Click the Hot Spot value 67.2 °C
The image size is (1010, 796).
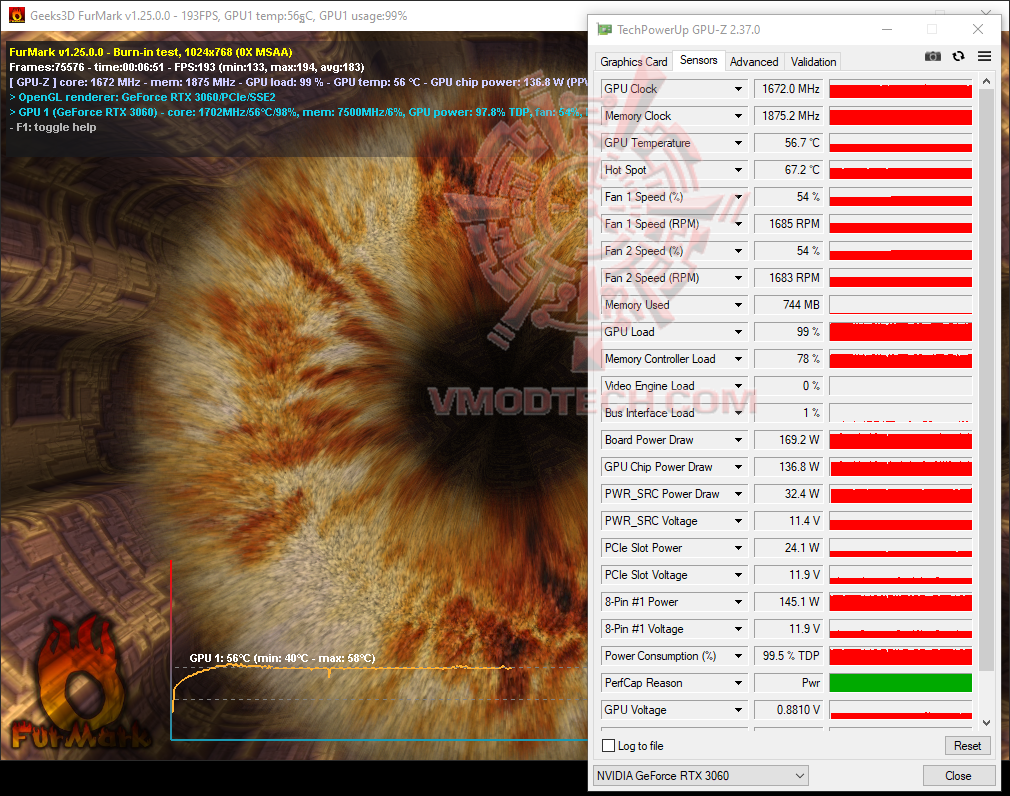click(790, 170)
